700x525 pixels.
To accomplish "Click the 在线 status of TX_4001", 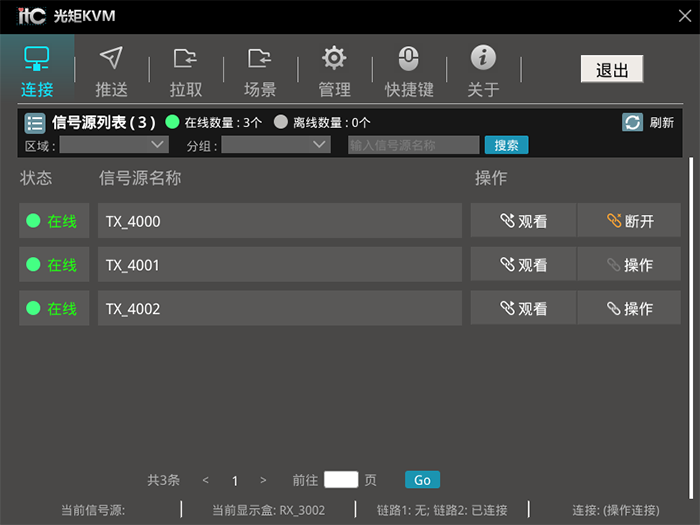I will (x=54, y=264).
